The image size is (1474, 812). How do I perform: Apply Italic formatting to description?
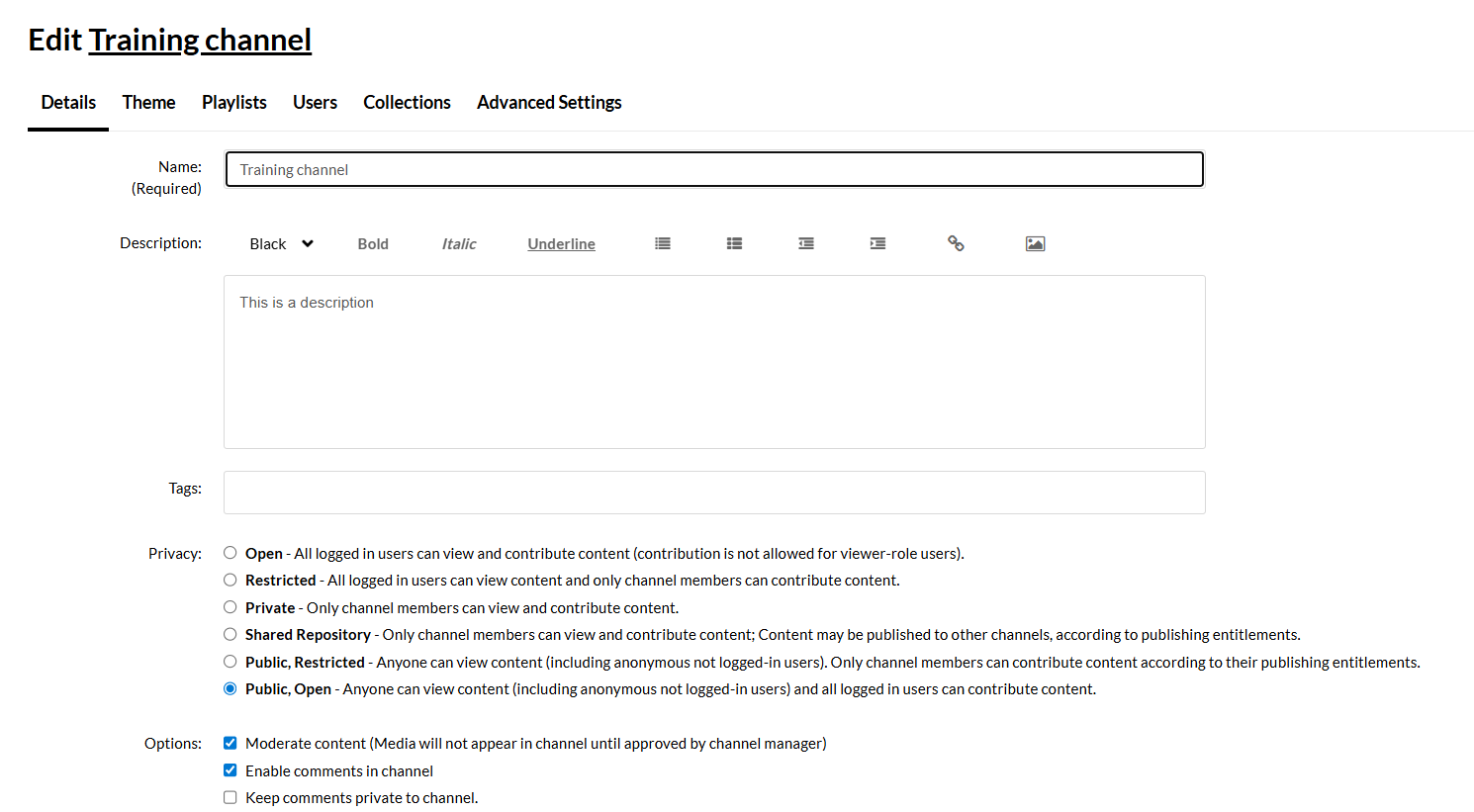[x=459, y=244]
